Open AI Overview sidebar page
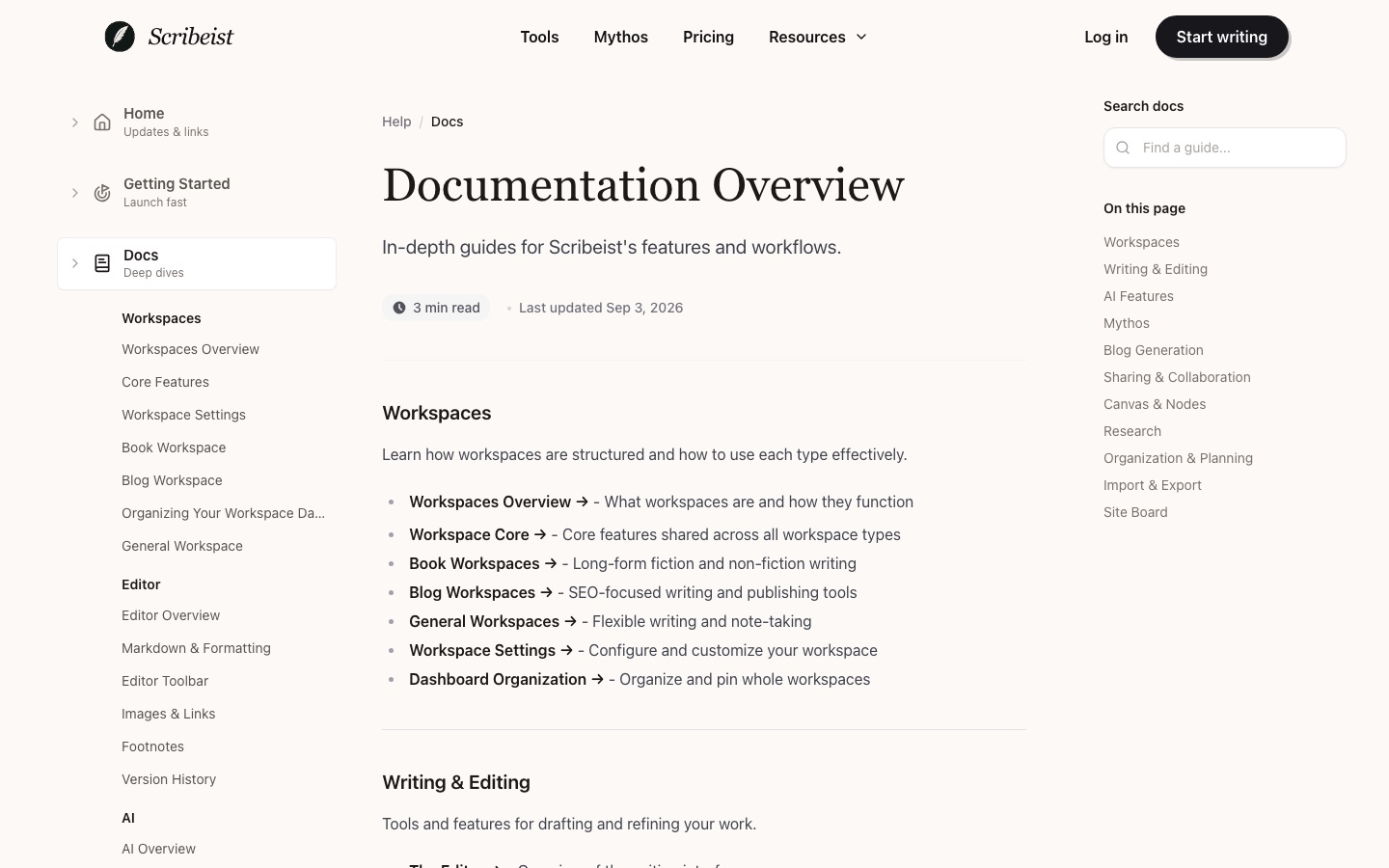This screenshot has height=868, width=1389. 158,849
